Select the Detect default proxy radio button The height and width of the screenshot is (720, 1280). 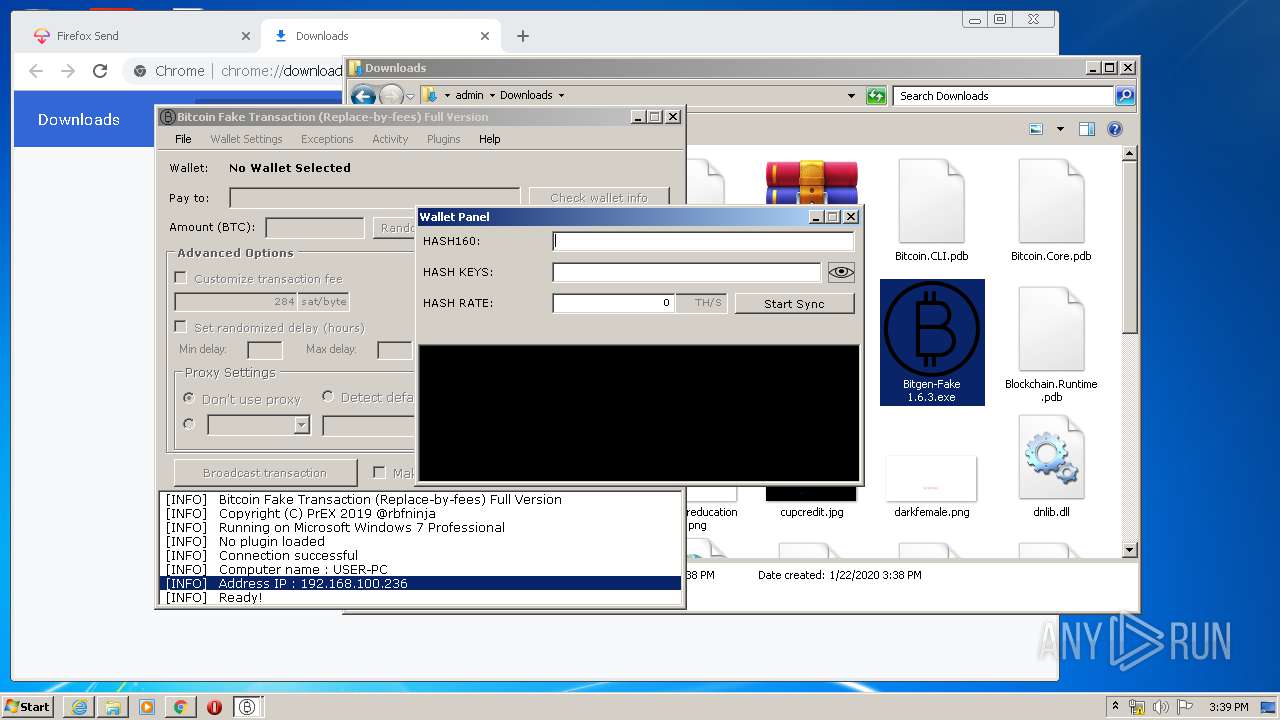(327, 397)
